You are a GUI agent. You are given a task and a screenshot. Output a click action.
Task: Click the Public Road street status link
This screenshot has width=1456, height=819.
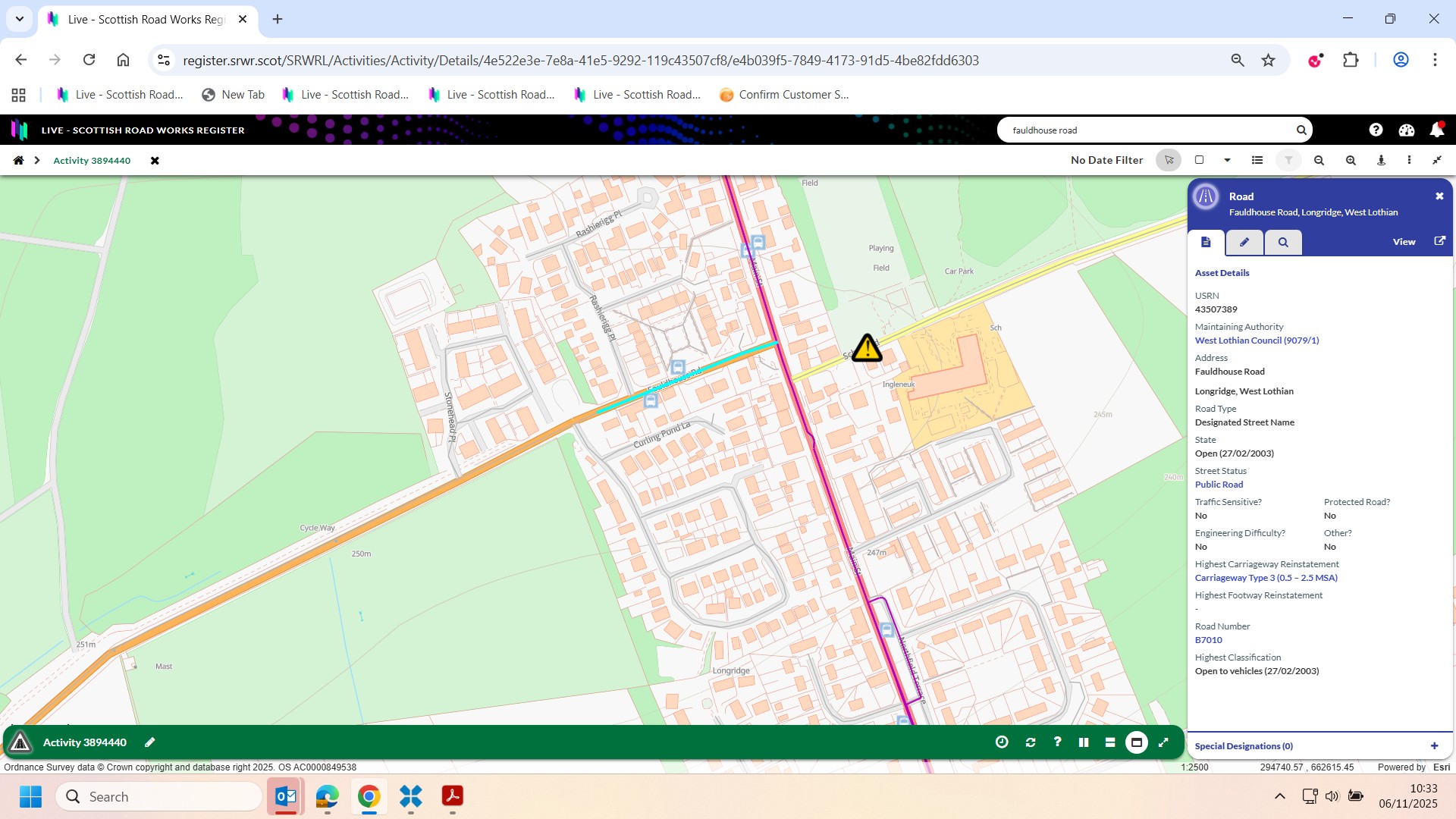click(1219, 485)
